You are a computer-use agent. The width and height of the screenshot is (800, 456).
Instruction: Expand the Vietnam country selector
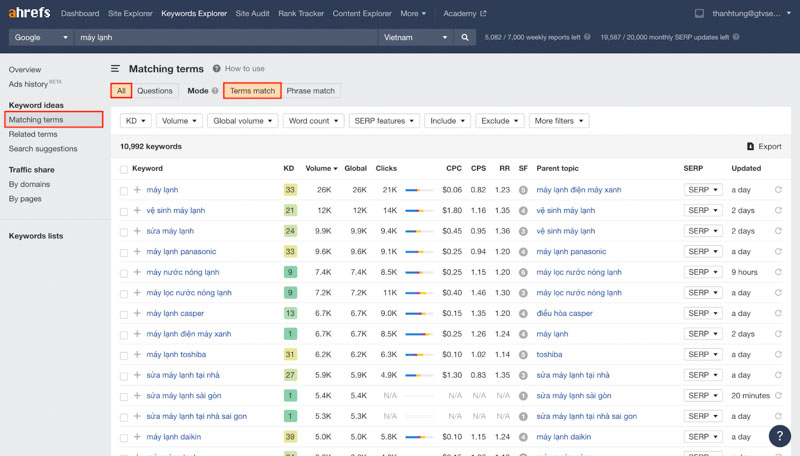tap(416, 37)
